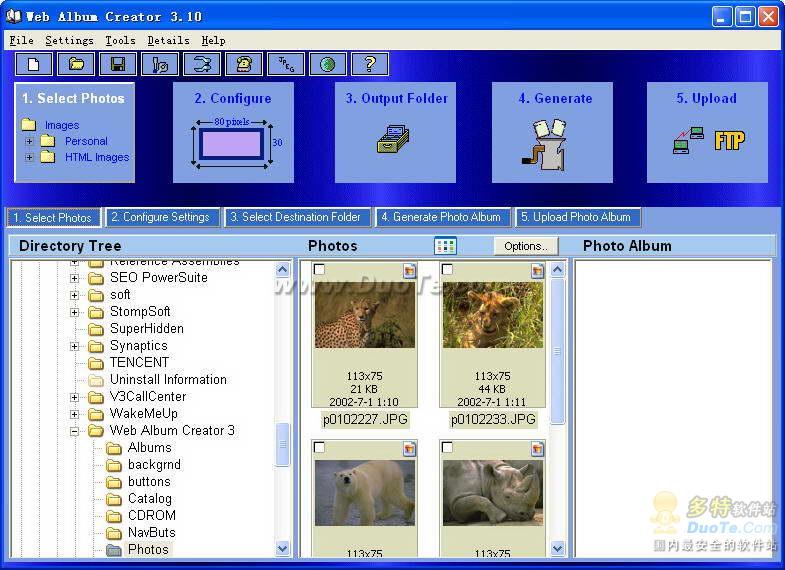Open the File menu
785x570 pixels.
(x=22, y=41)
